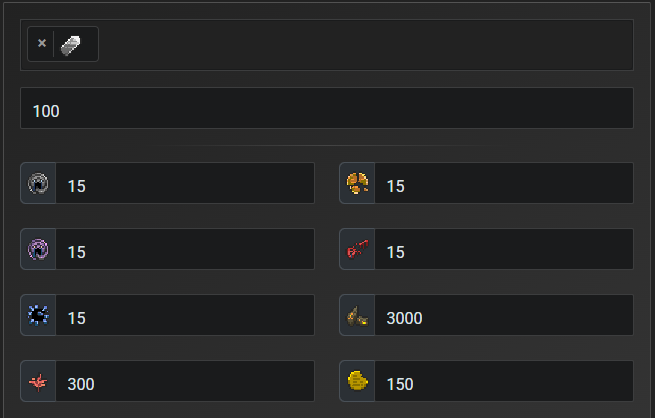The height and width of the screenshot is (418, 655).
Task: Select the orange chunky ore icon
Action: (x=357, y=184)
